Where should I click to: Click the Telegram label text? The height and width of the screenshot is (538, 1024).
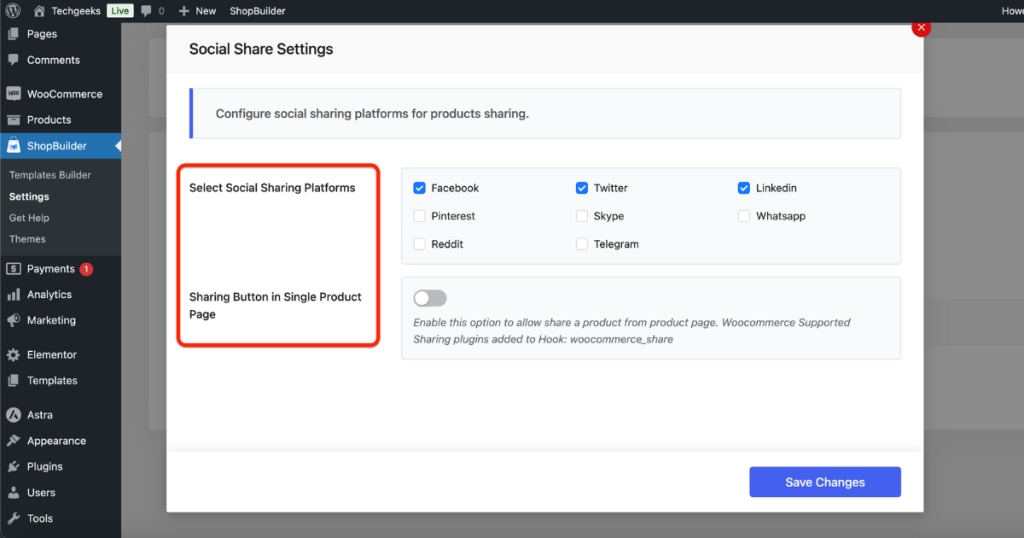(x=616, y=244)
